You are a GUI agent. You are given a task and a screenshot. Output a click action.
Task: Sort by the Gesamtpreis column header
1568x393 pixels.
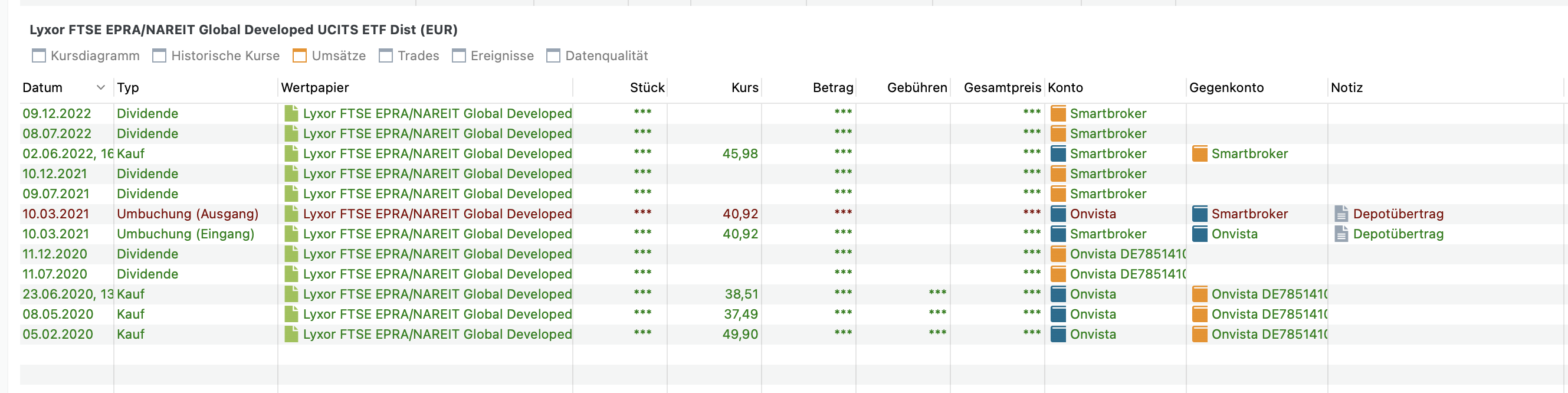coord(1002,88)
